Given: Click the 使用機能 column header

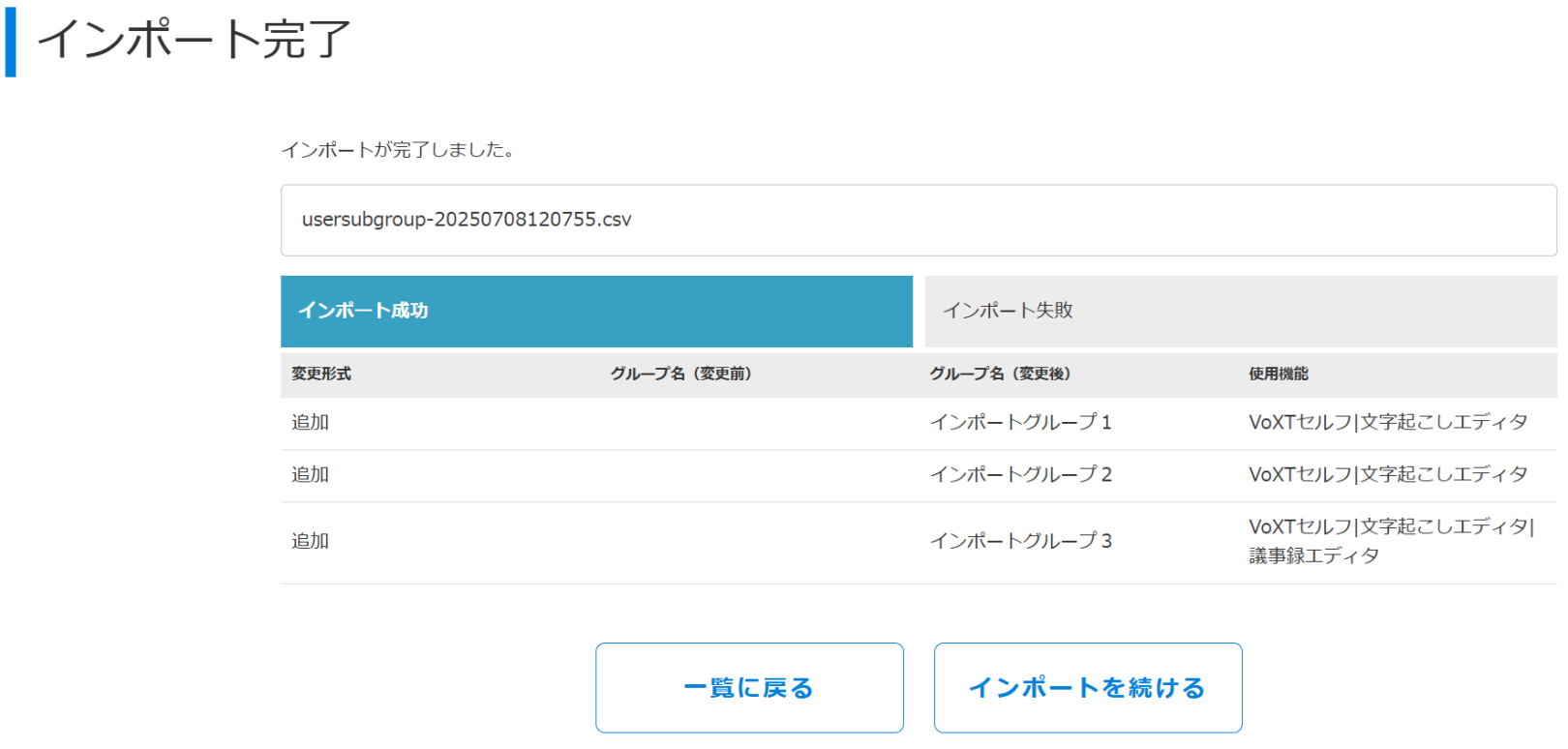Looking at the screenshot, I should (x=1278, y=374).
